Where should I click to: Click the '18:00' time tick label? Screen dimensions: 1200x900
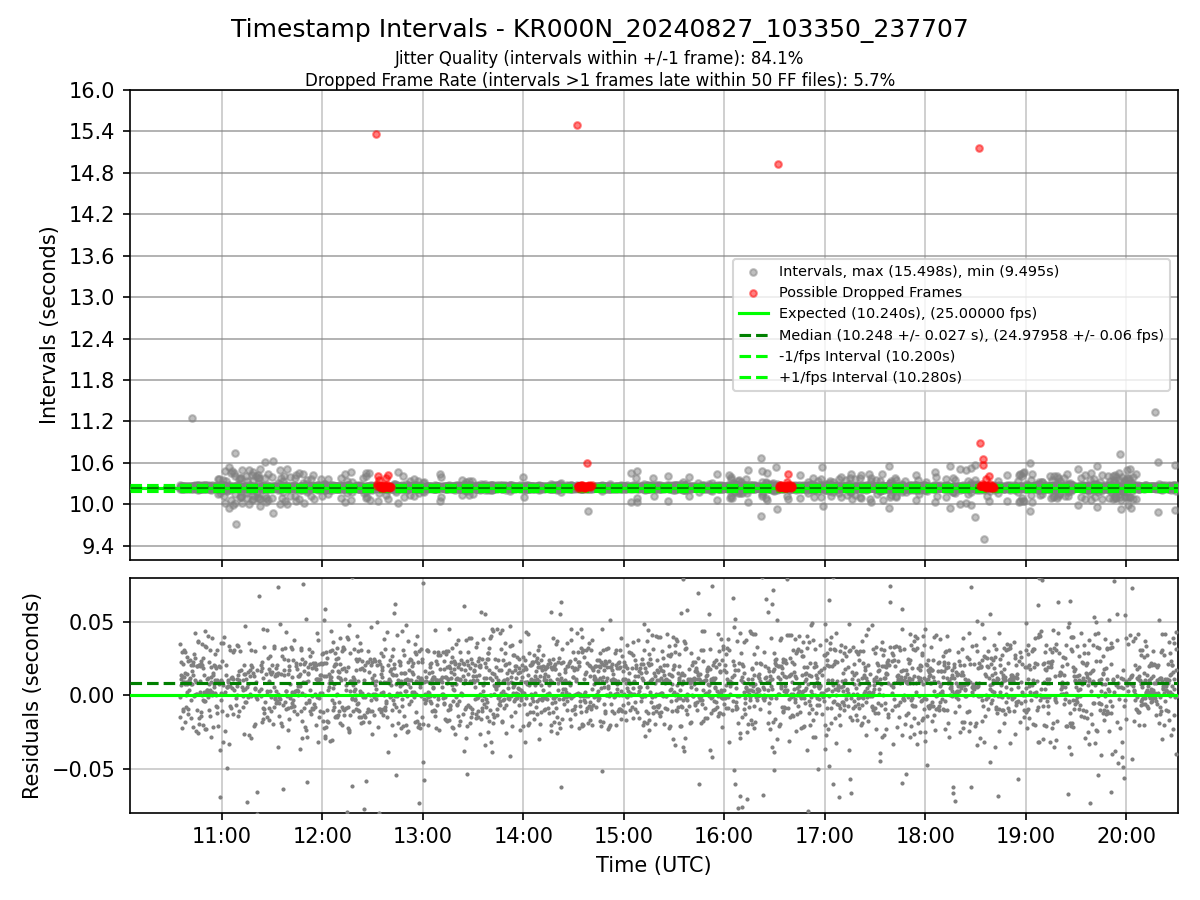point(925,837)
